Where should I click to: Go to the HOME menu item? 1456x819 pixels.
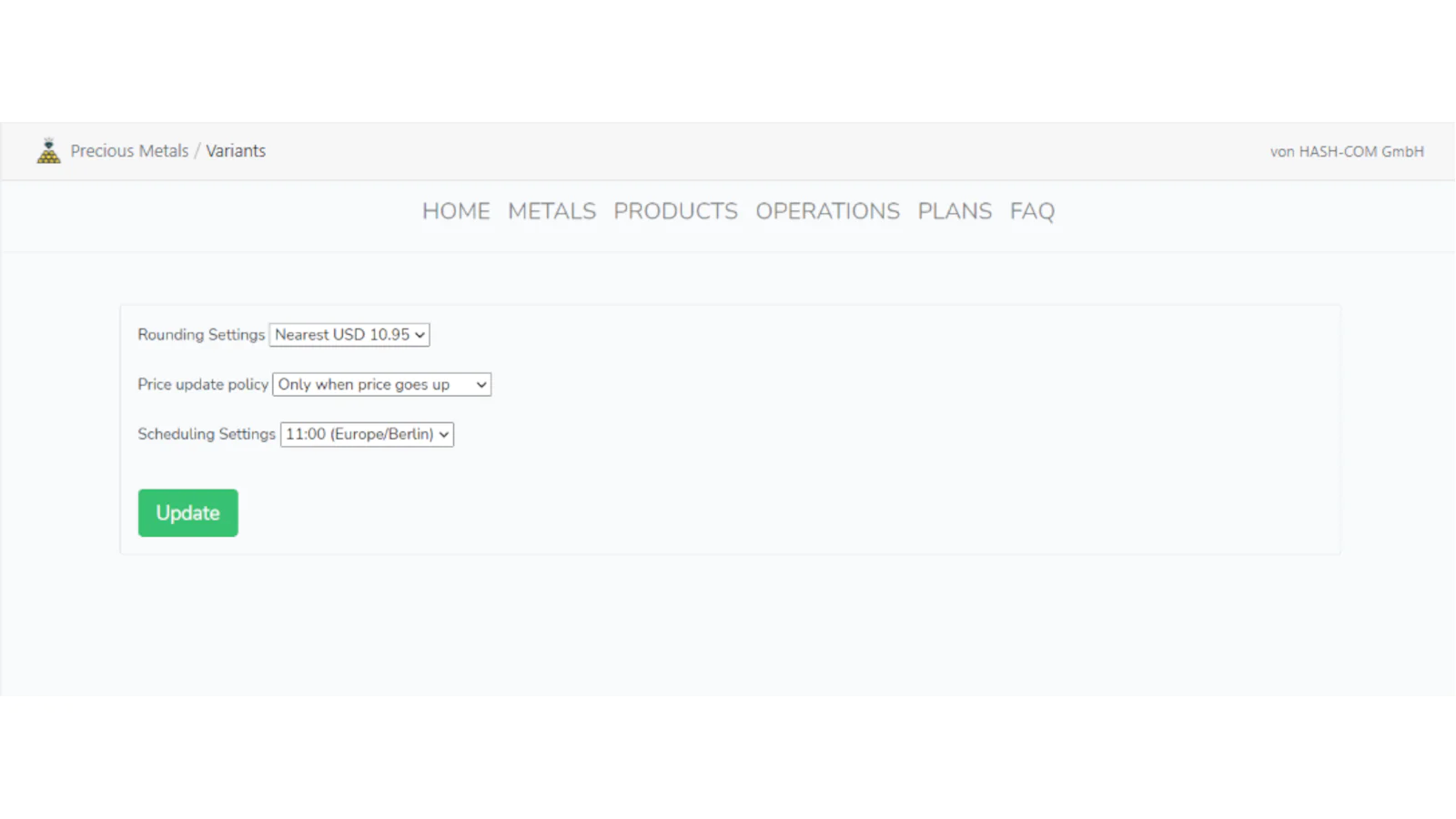coord(456,211)
